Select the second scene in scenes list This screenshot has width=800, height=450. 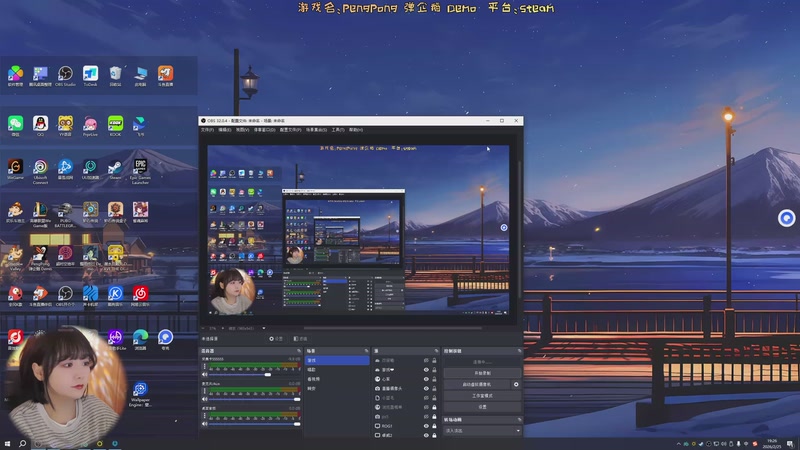coord(337,369)
